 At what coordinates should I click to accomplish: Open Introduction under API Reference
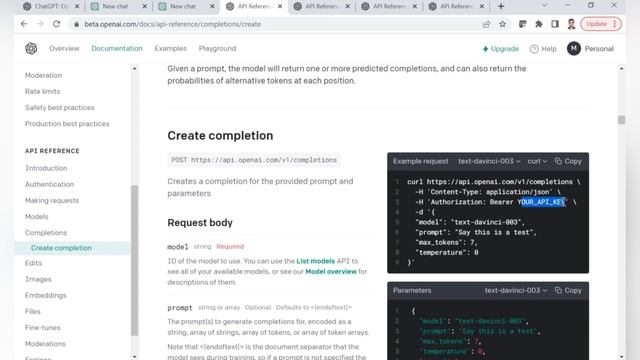(46, 168)
